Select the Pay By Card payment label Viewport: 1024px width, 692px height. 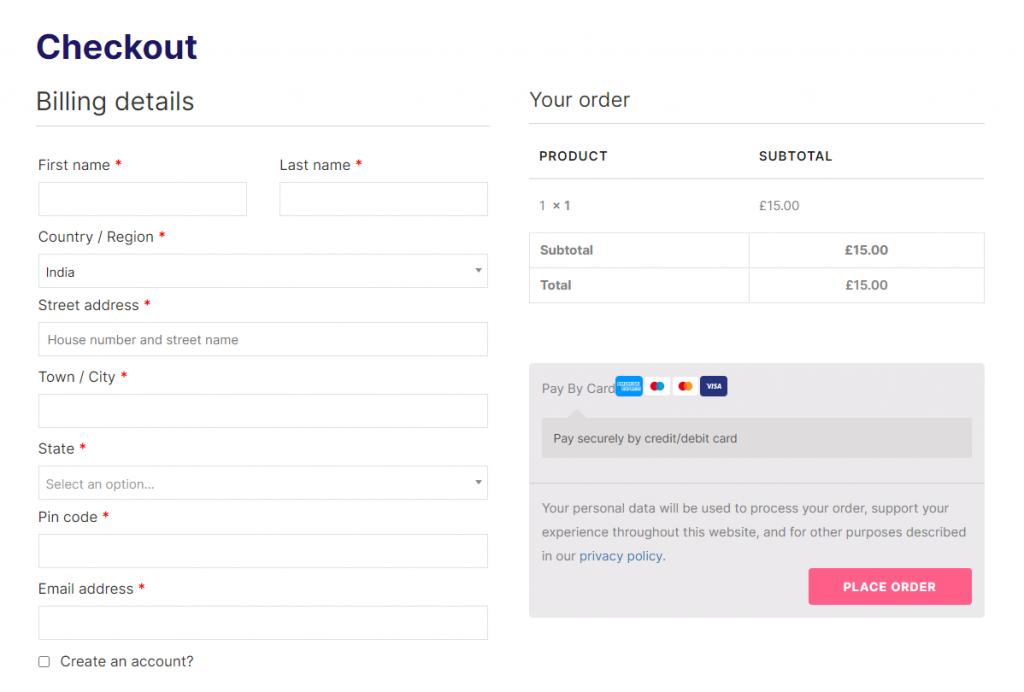tap(578, 388)
